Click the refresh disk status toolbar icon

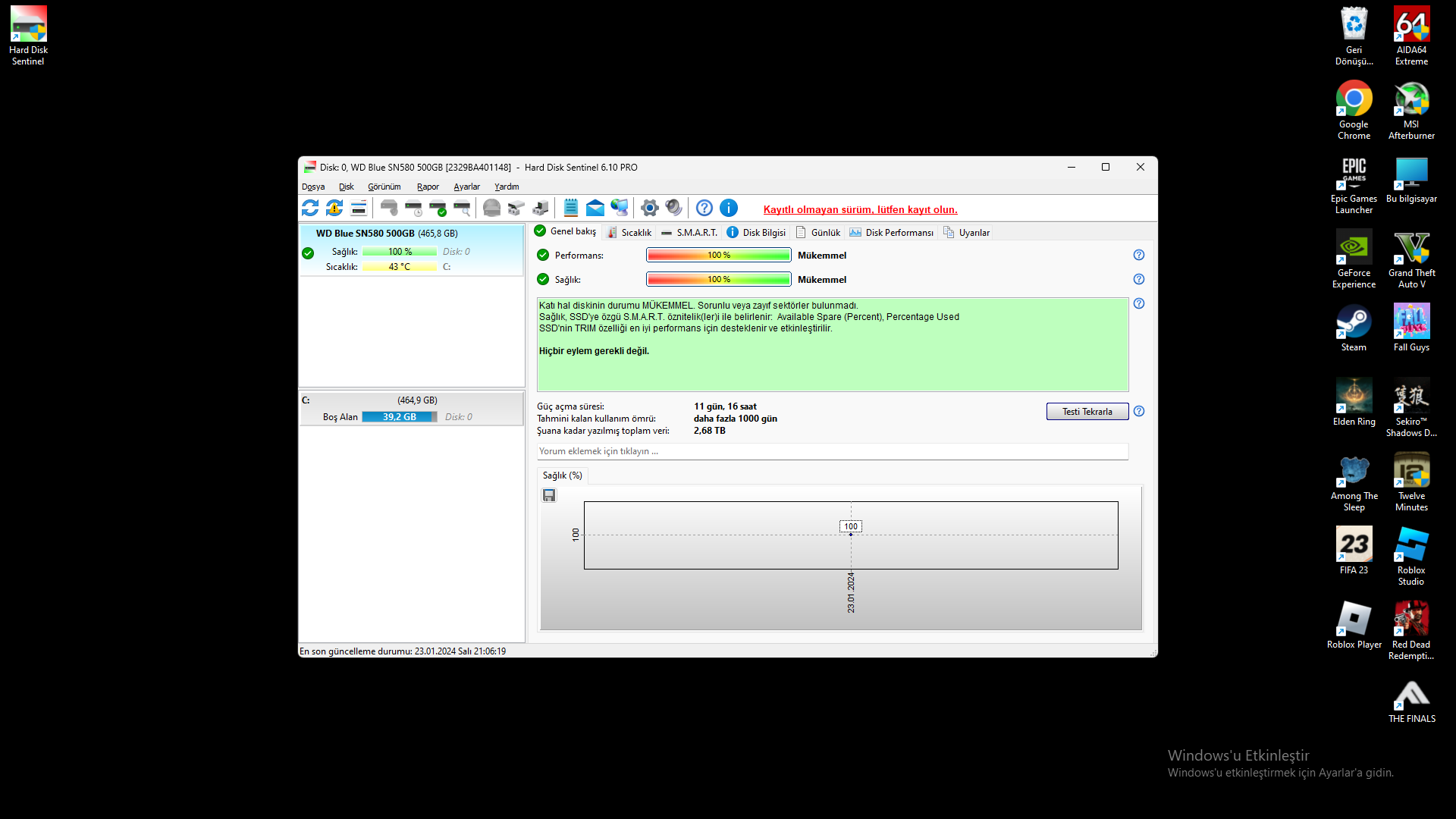310,208
